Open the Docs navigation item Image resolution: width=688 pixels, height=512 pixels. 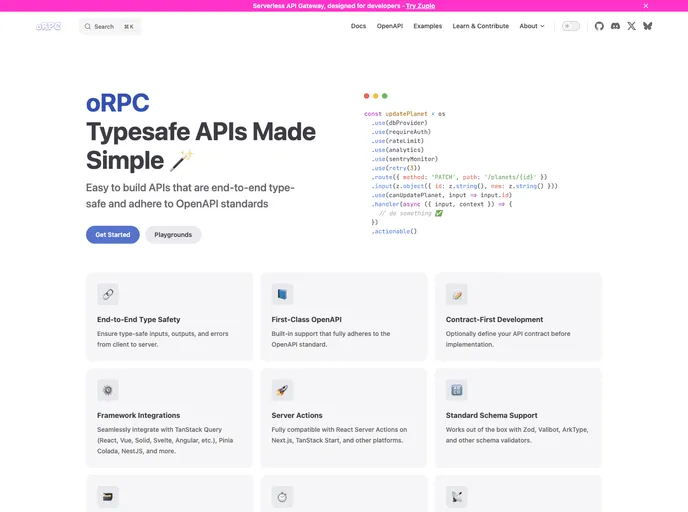click(x=358, y=26)
